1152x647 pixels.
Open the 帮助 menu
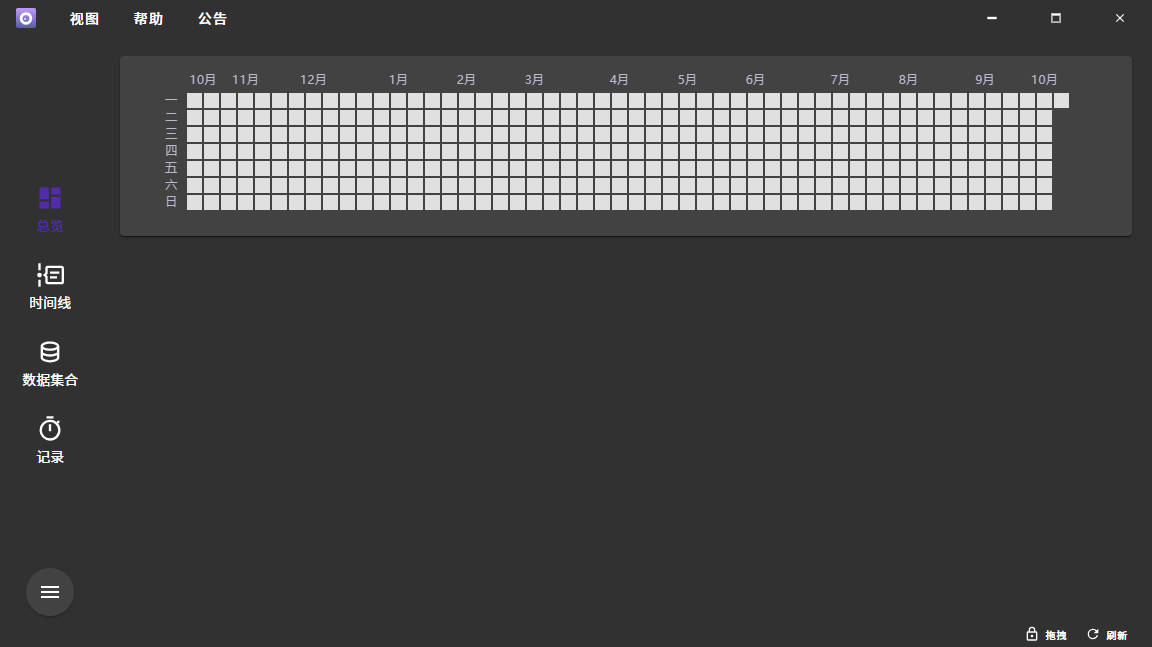tap(148, 19)
